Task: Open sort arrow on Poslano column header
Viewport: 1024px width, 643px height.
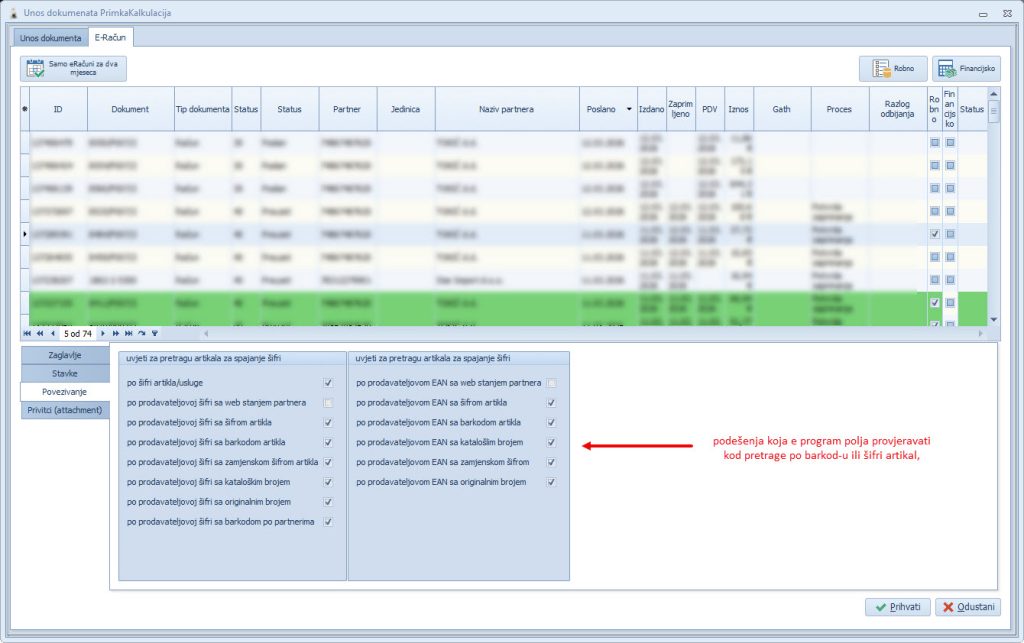Action: pyautogui.click(x=629, y=109)
